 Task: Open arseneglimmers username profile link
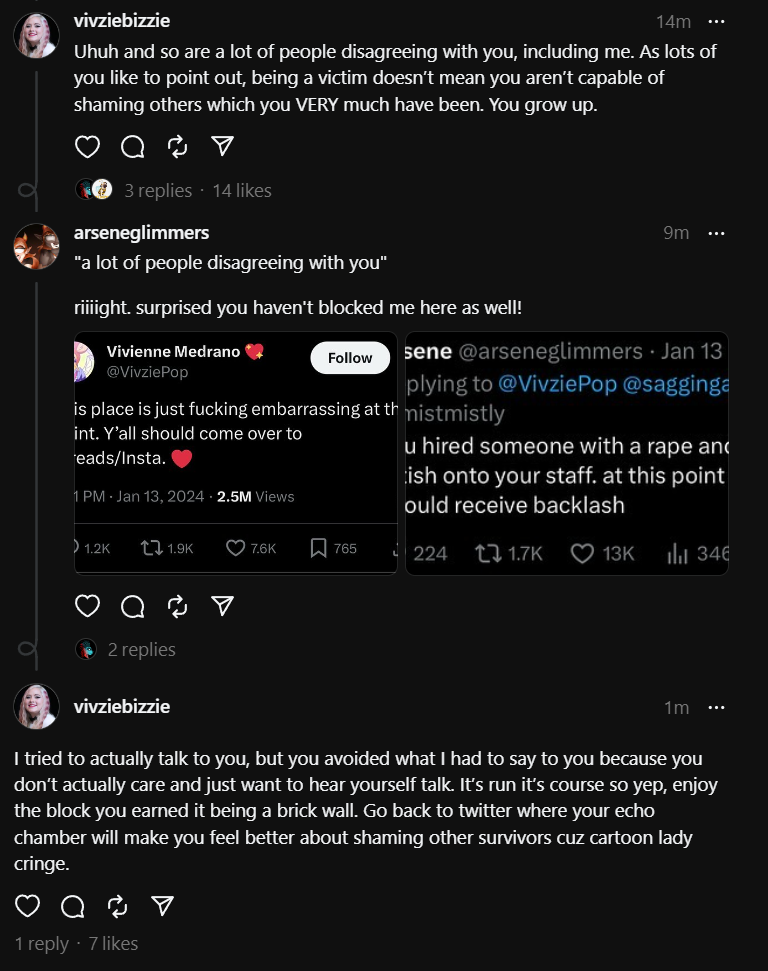pos(141,233)
